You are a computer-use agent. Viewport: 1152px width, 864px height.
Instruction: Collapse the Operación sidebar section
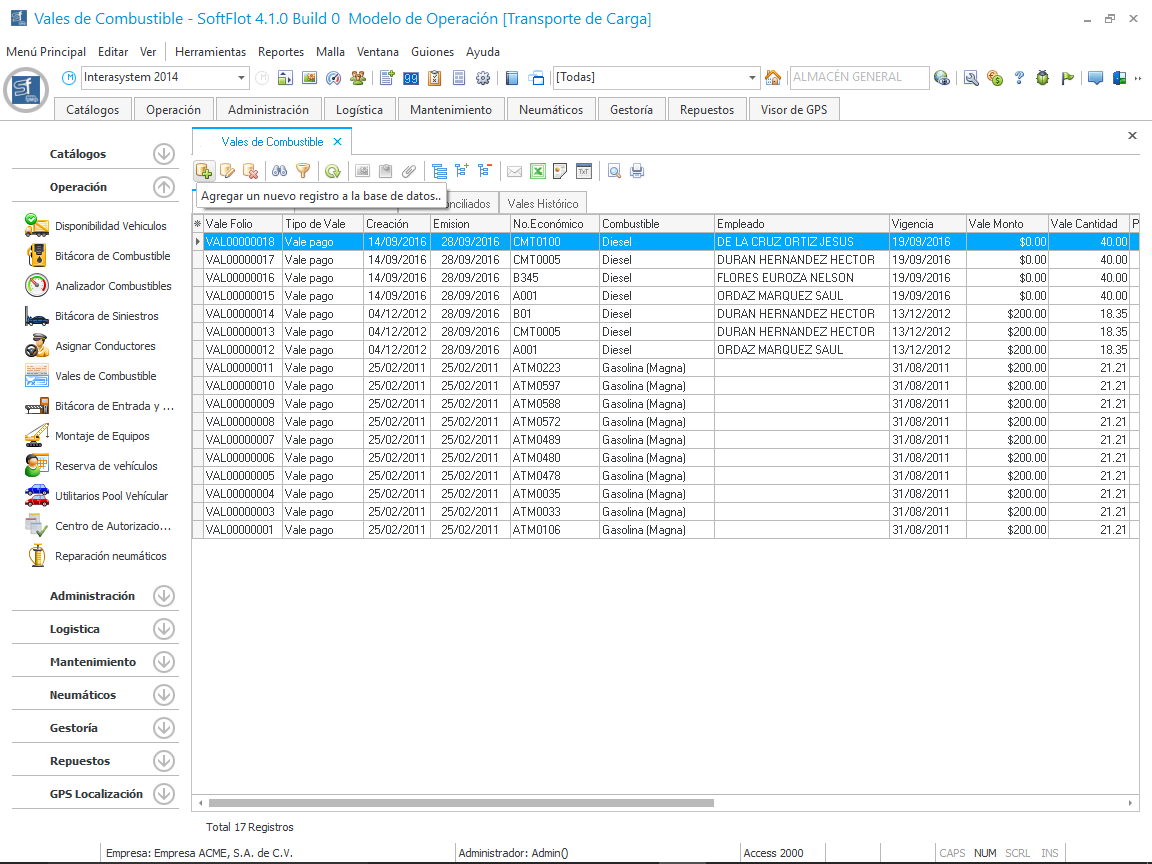click(164, 187)
